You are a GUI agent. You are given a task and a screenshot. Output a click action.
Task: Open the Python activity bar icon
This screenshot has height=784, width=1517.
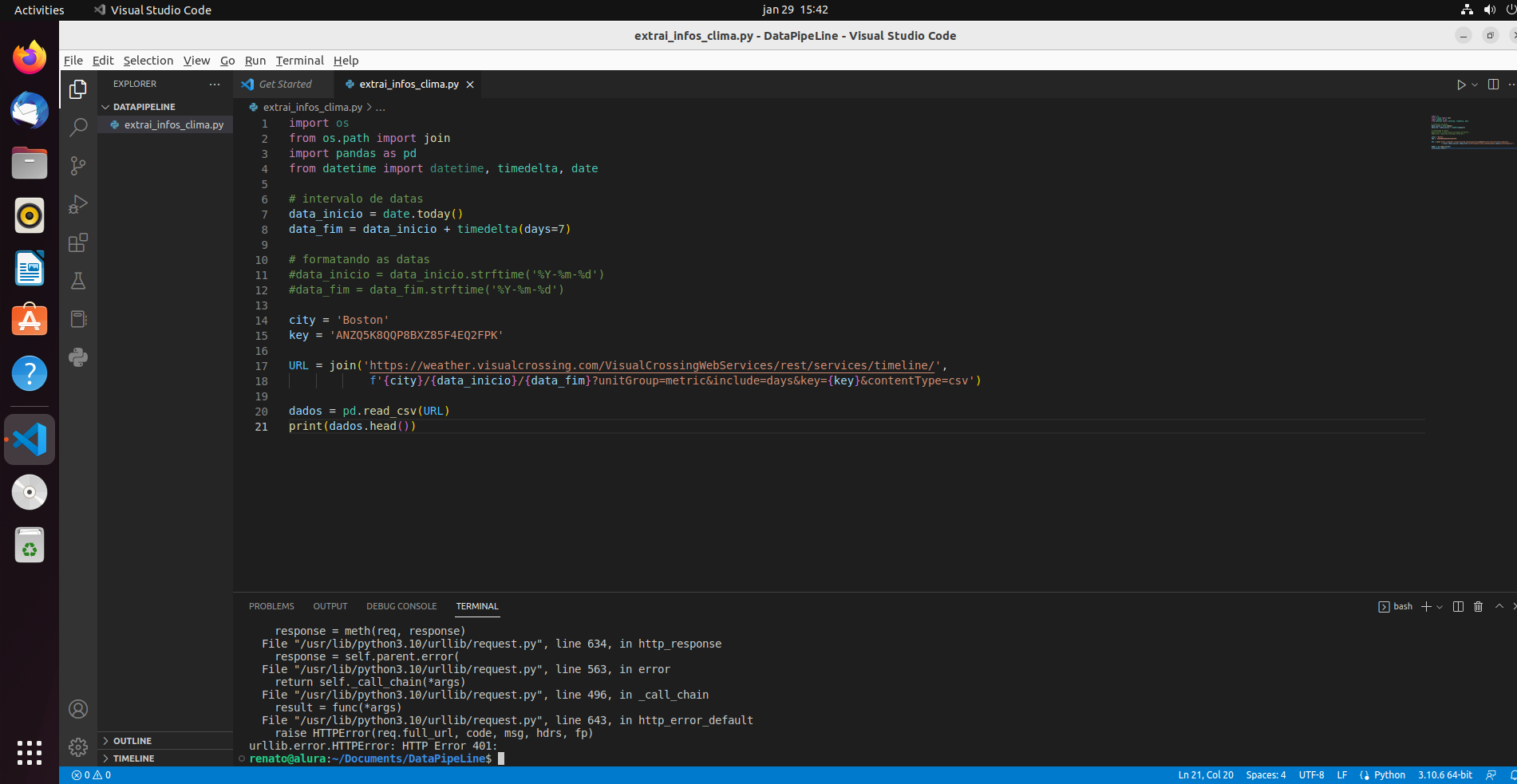tap(78, 357)
